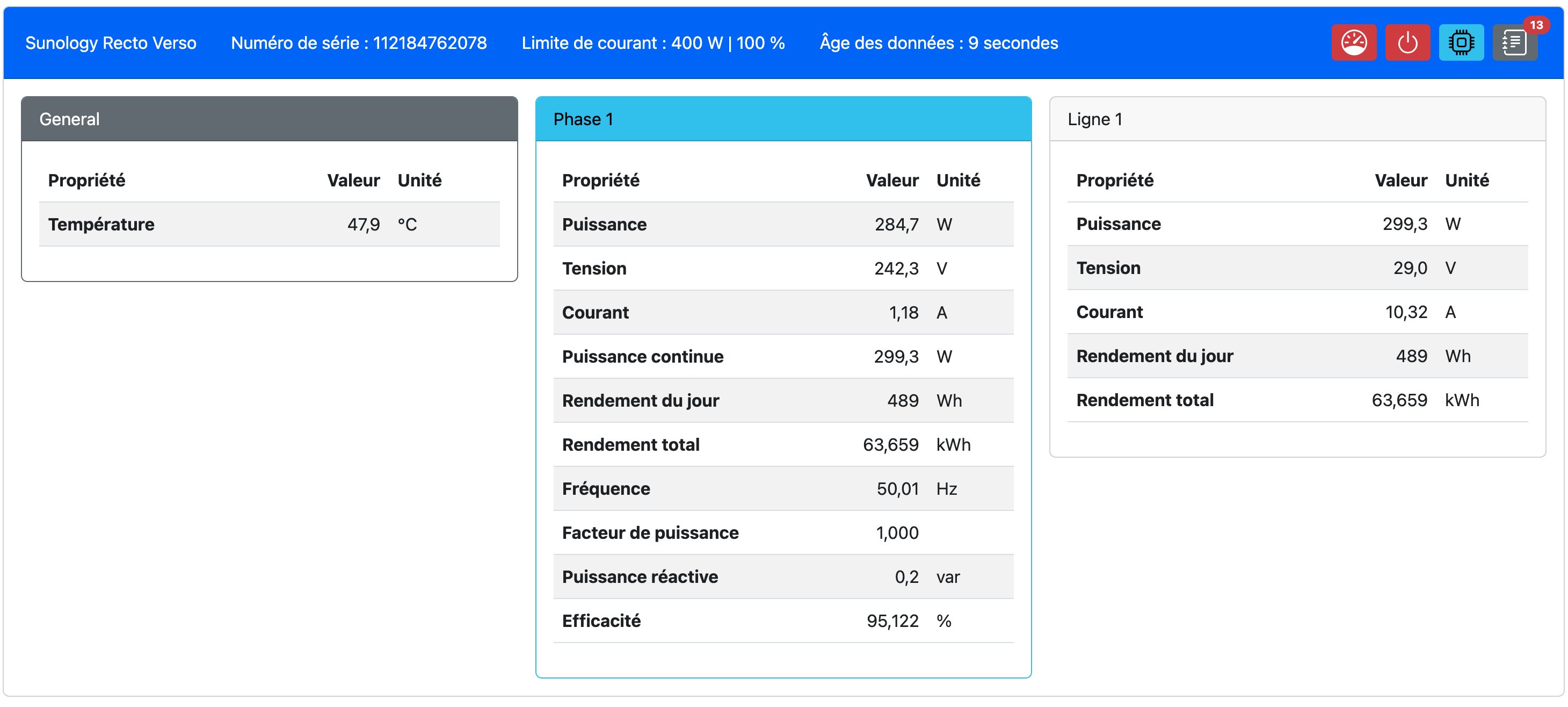Select Ligne 1 power value 299,3
Viewport: 1568px width, 707px height.
tap(1405, 223)
